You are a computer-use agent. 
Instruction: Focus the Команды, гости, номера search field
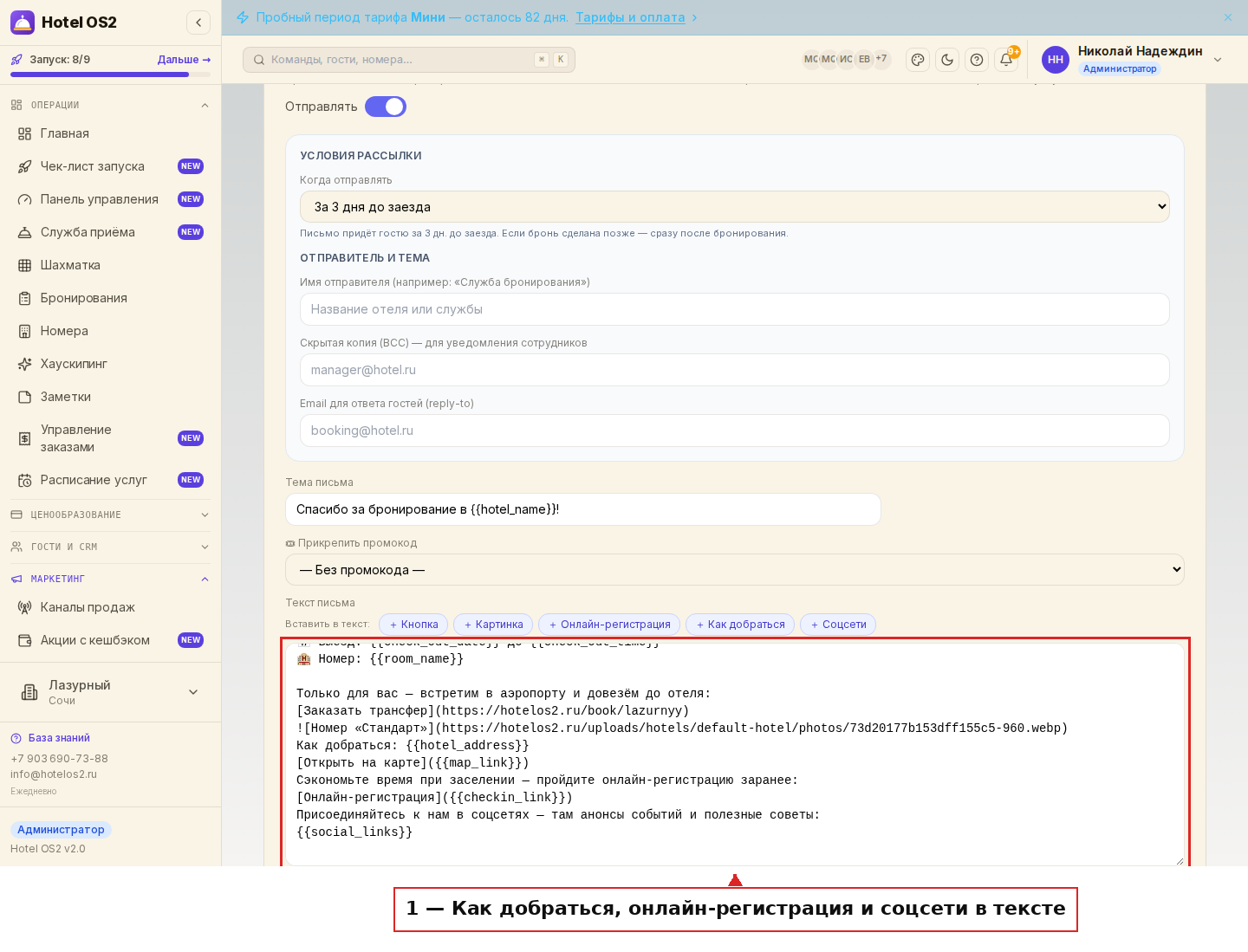tap(409, 60)
